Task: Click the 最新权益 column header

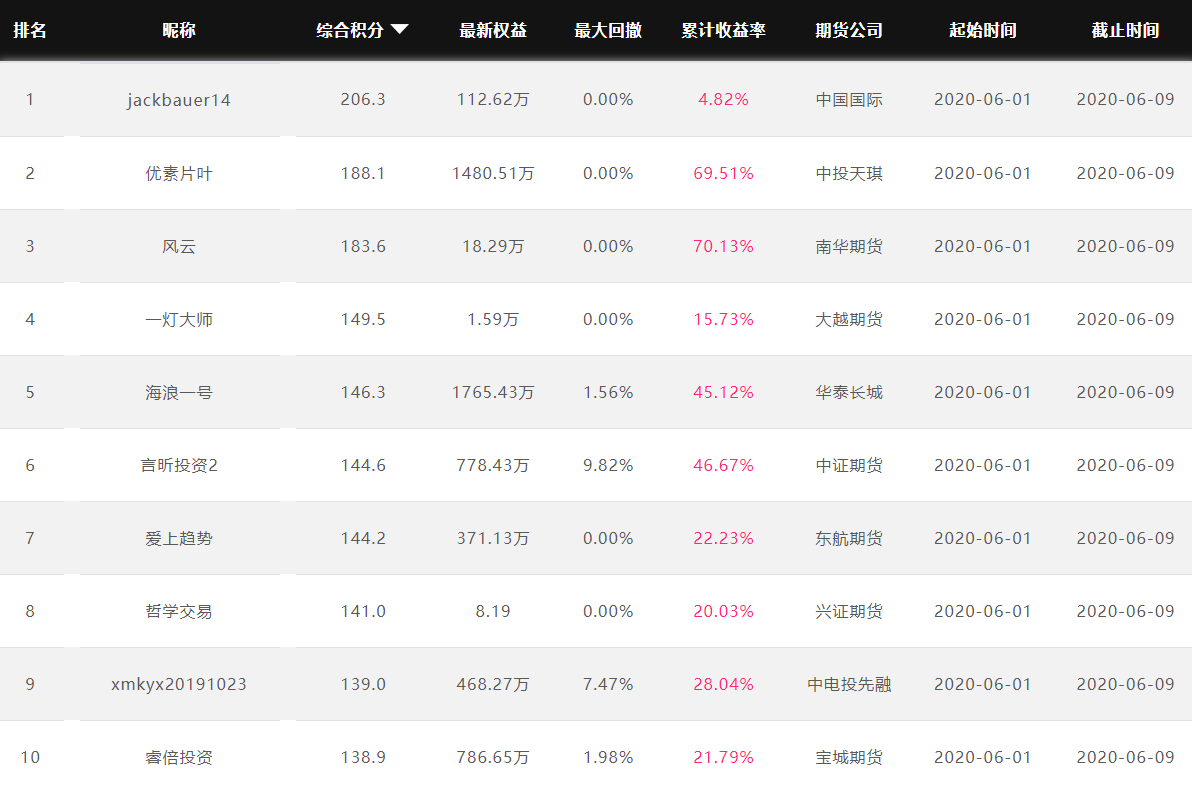Action: [x=493, y=30]
